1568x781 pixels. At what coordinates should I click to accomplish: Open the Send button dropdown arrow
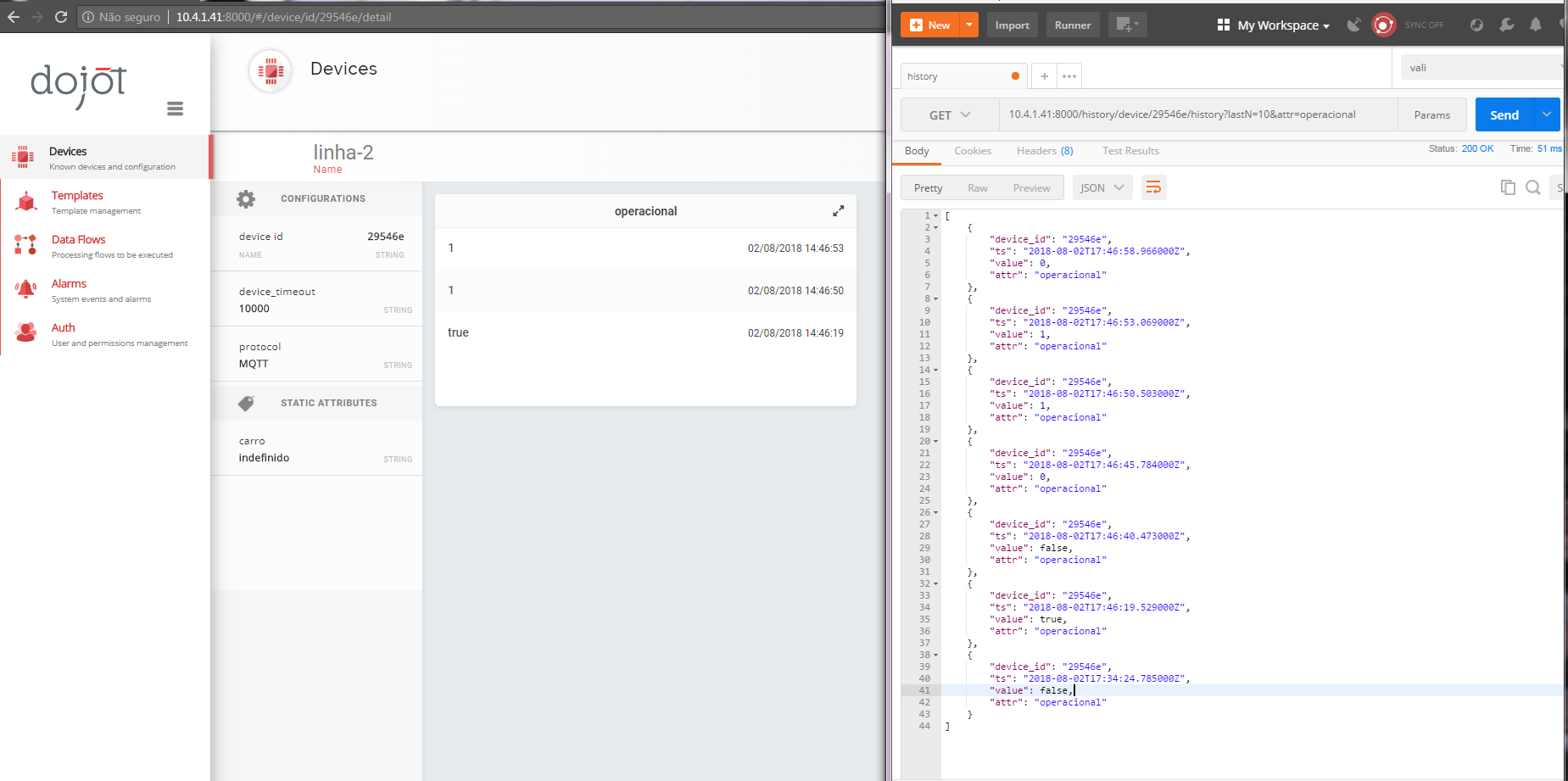(x=1547, y=114)
